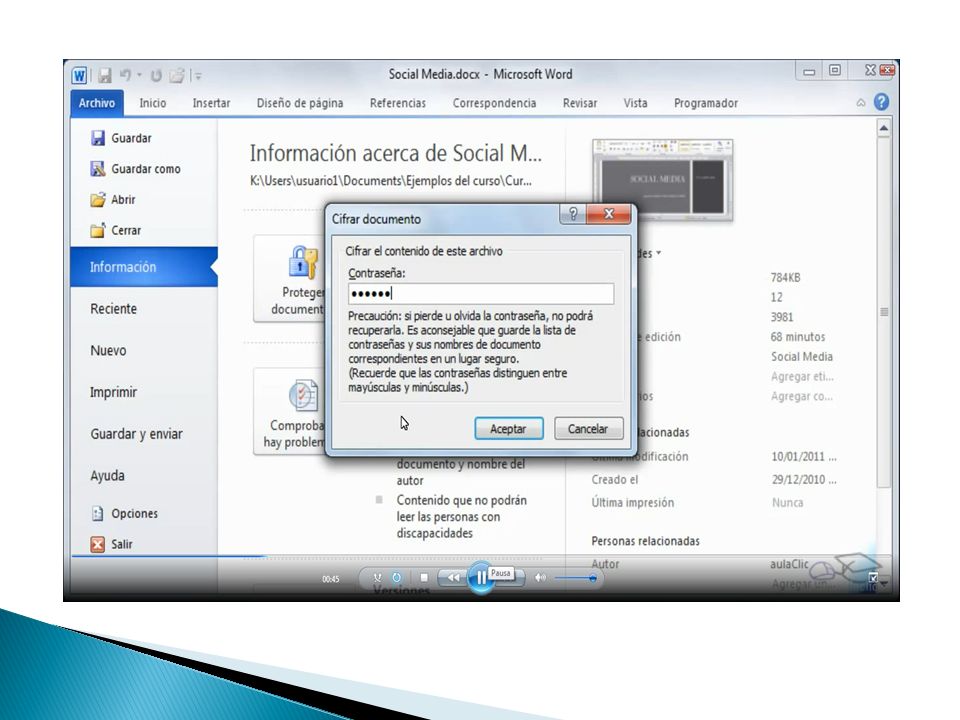
Task: Switch to the Vista tab
Action: click(x=636, y=103)
